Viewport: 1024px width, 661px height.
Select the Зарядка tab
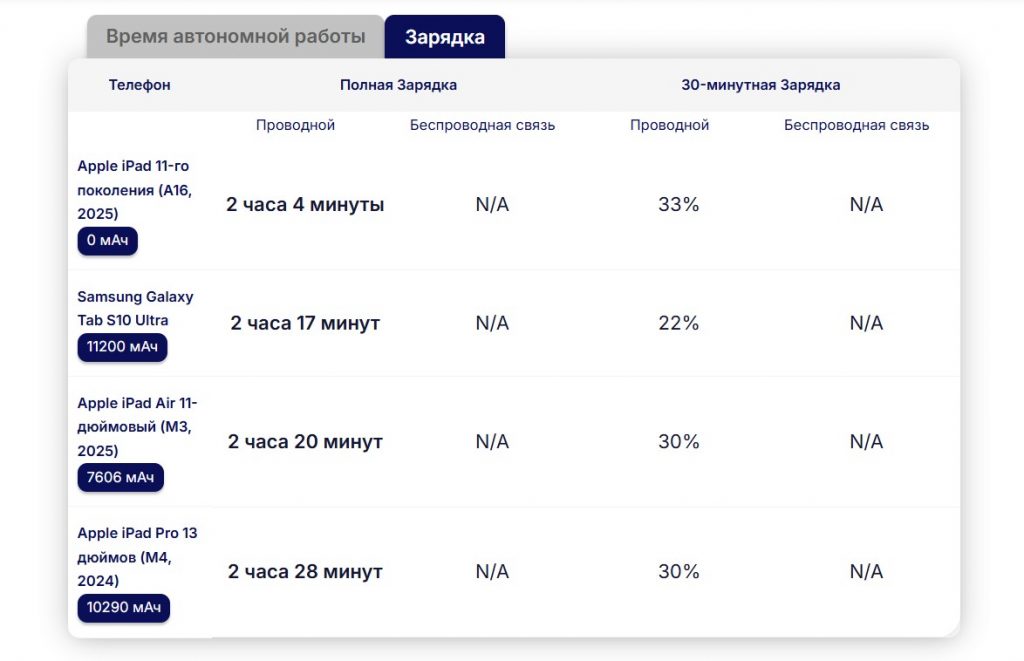pos(445,37)
